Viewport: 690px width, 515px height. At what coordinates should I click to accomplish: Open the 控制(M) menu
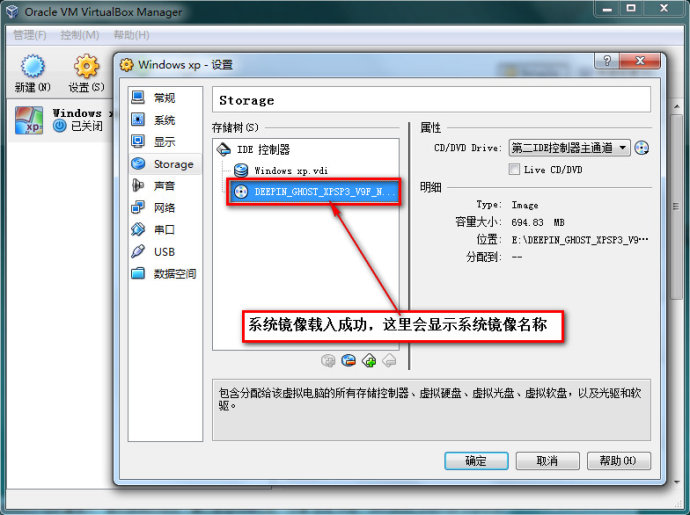tap(80, 35)
